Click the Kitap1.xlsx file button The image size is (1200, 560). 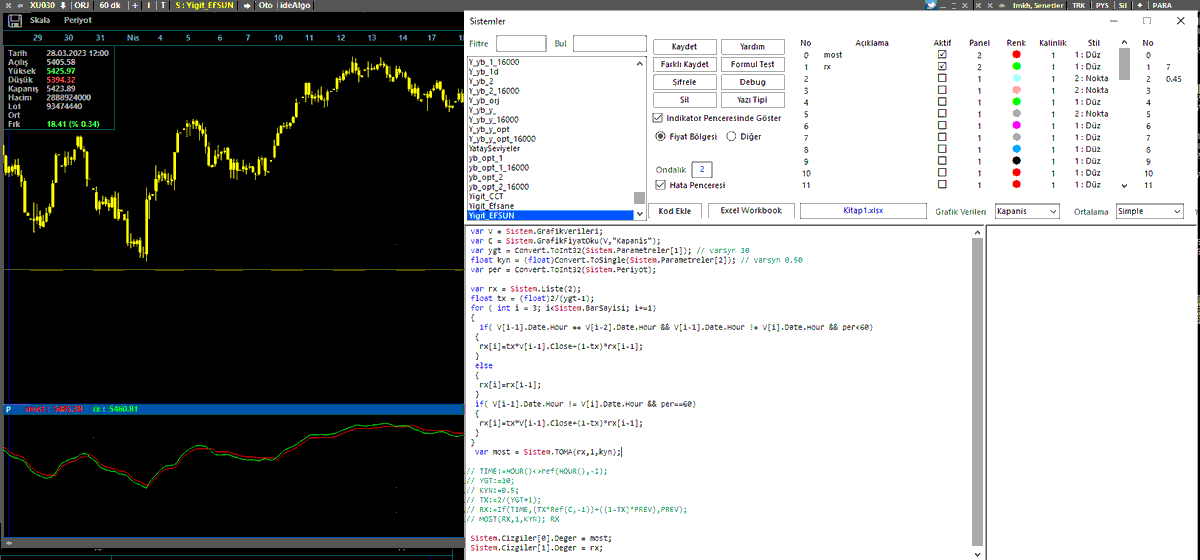coord(864,211)
